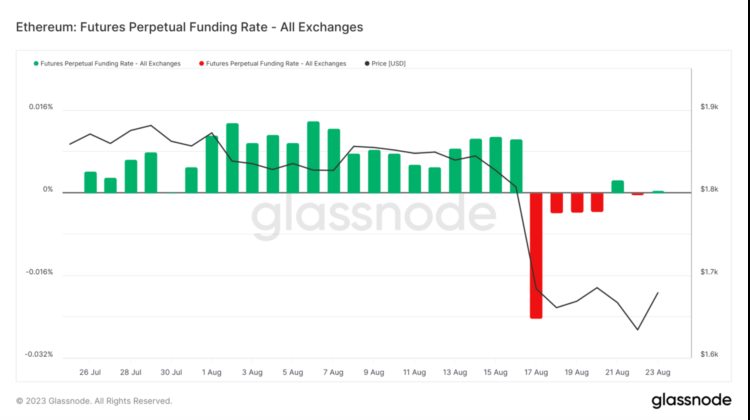Click the 23 Aug date label on x-axis
The image size is (750, 420).
656,372
